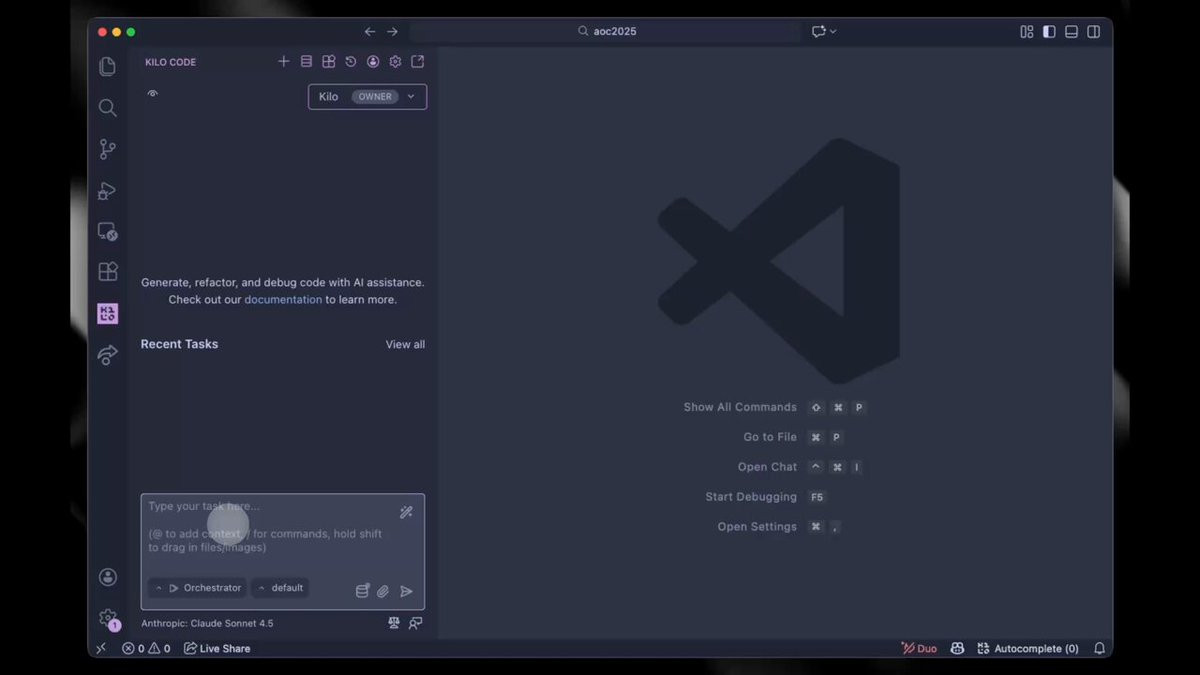Image resolution: width=1200 pixels, height=675 pixels.
Task: Click Autocomplete (0) in status bar
Action: coord(1027,648)
